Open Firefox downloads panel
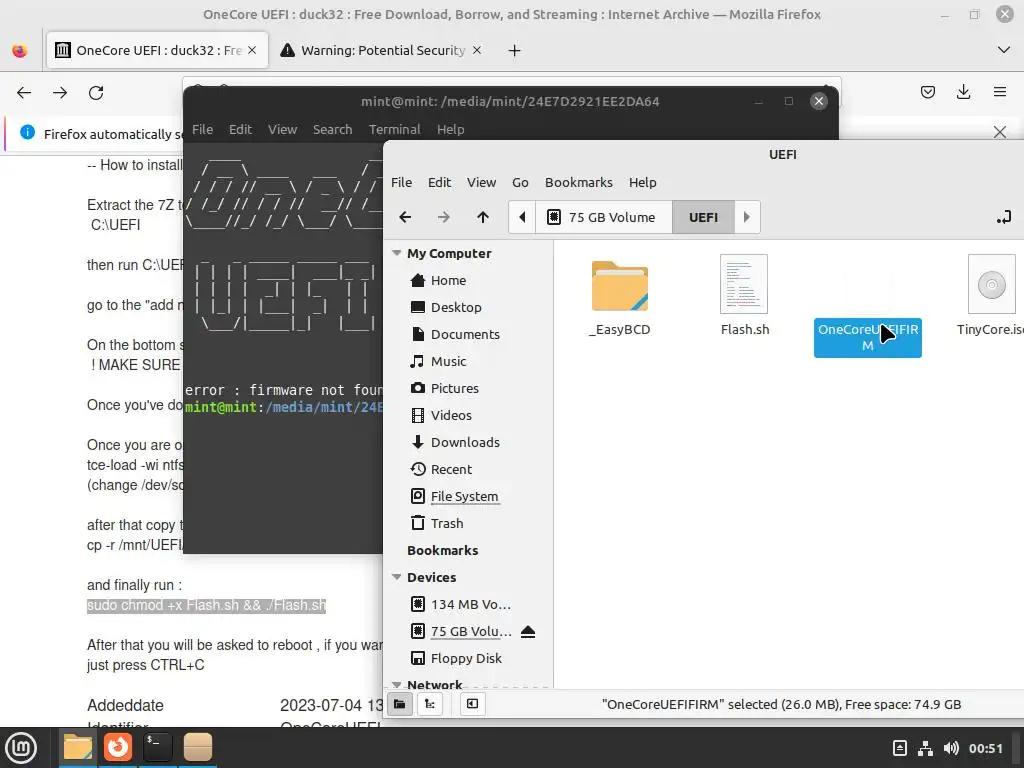Screen dimensions: 1024x768 [x=963, y=92]
